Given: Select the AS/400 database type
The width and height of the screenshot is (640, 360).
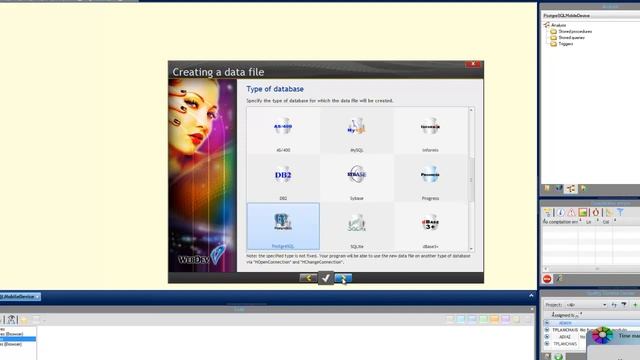Looking at the screenshot, I should tap(283, 131).
